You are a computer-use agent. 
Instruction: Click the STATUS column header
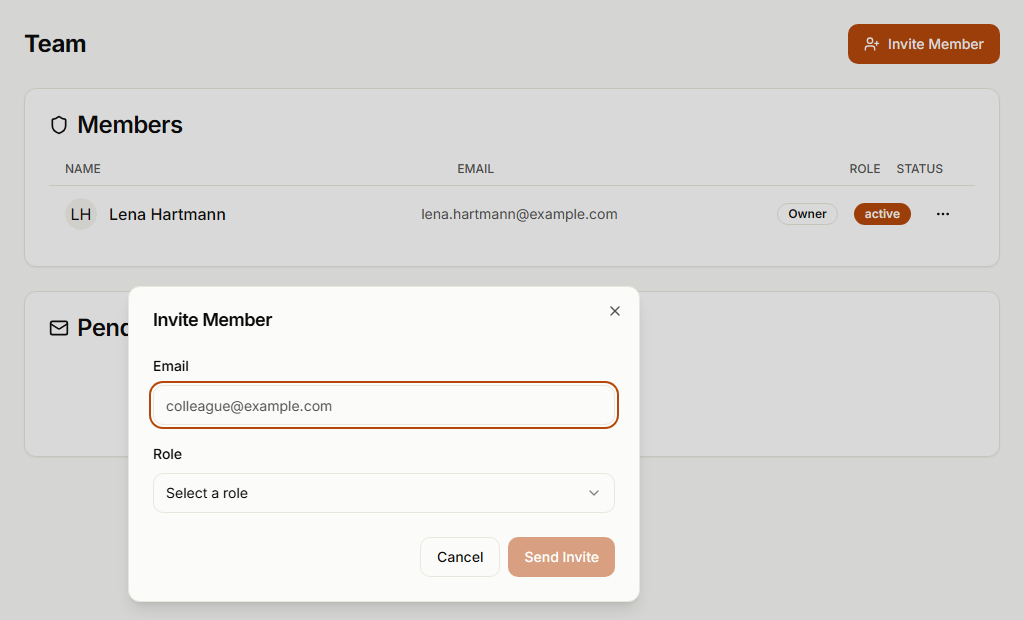[920, 169]
